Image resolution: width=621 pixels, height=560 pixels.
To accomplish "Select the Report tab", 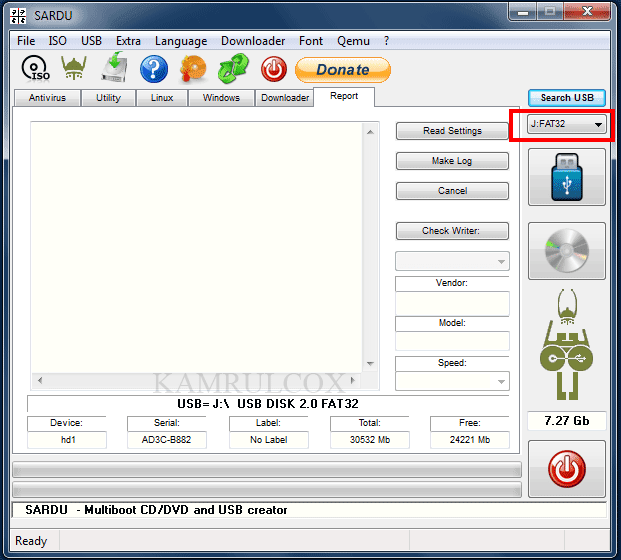I will (344, 96).
